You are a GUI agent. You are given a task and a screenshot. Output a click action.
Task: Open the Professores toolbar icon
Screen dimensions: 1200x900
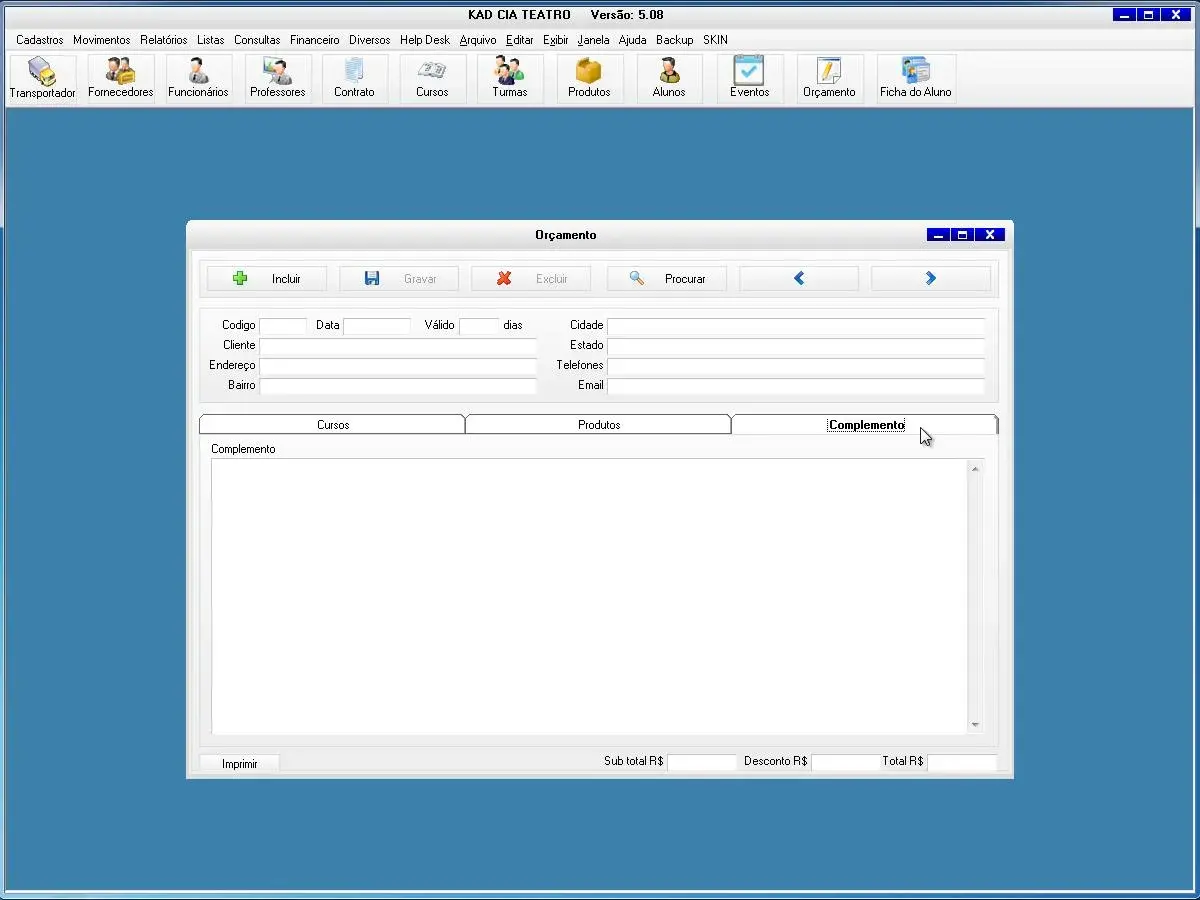click(x=277, y=78)
